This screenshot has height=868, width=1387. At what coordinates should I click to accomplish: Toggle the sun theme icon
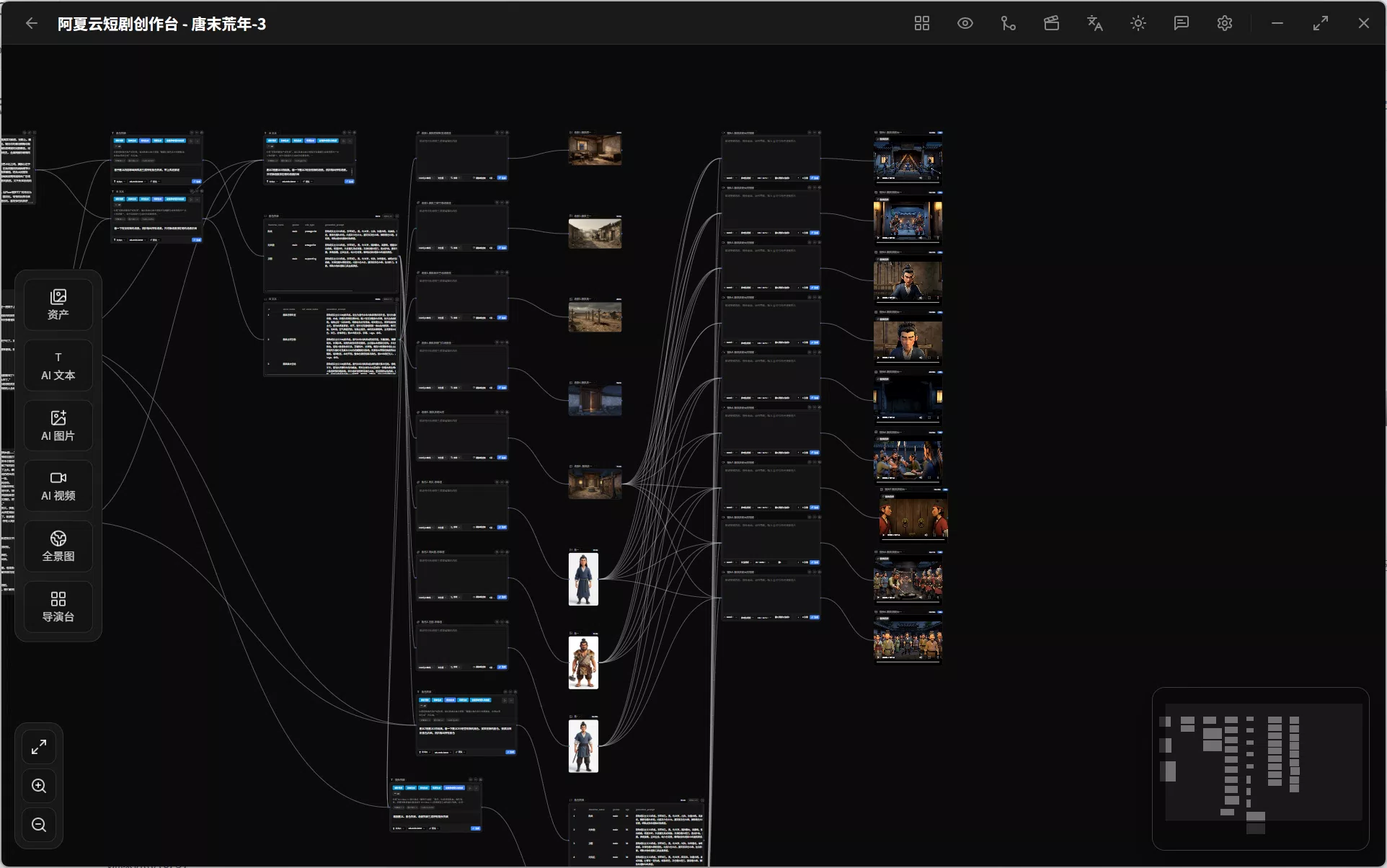click(1138, 23)
